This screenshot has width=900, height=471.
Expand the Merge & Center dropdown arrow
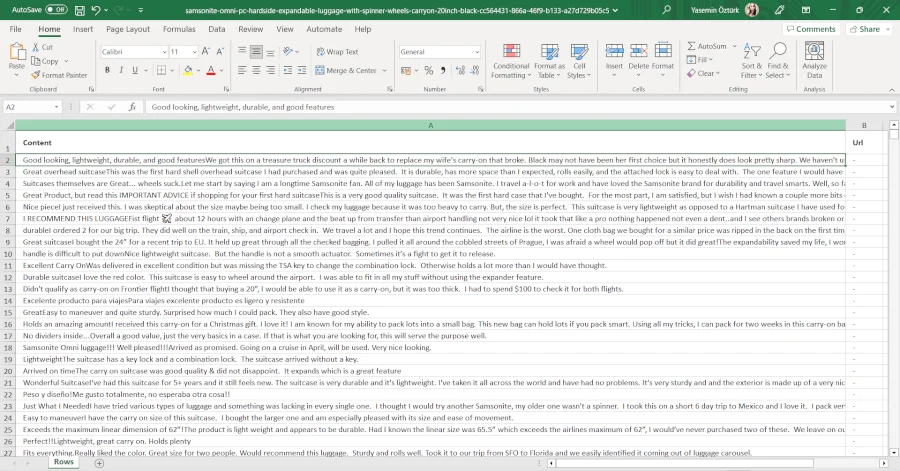pyautogui.click(x=385, y=71)
